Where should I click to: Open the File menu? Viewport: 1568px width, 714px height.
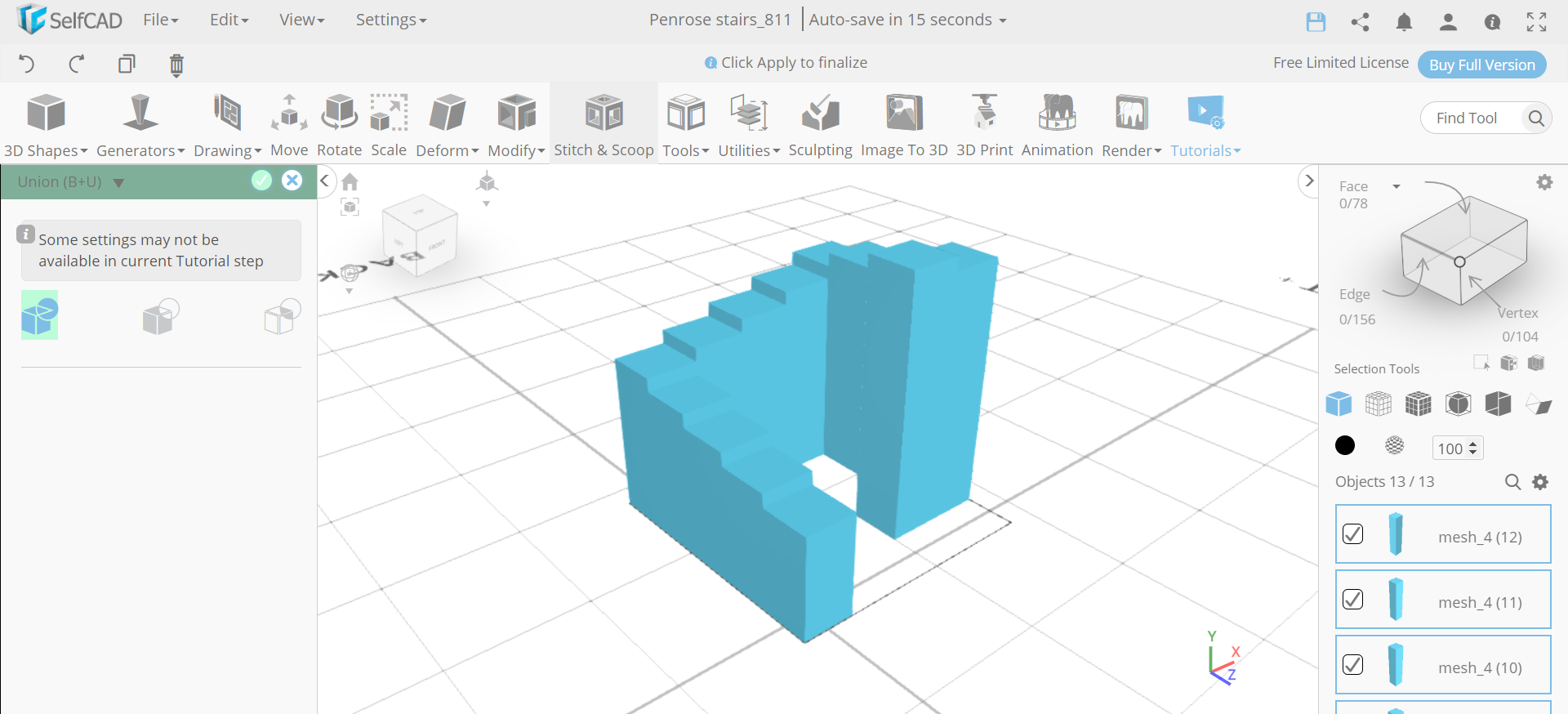pyautogui.click(x=161, y=20)
